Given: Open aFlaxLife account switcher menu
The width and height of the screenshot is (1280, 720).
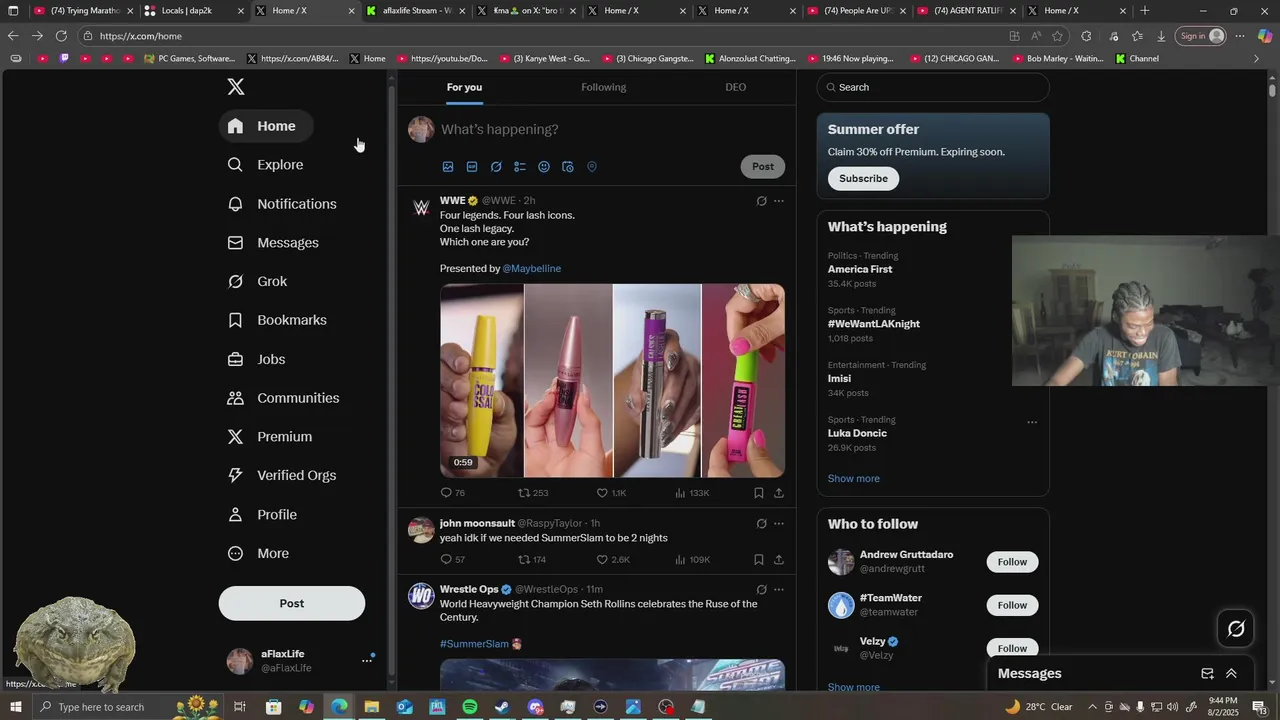Looking at the screenshot, I should [x=366, y=661].
